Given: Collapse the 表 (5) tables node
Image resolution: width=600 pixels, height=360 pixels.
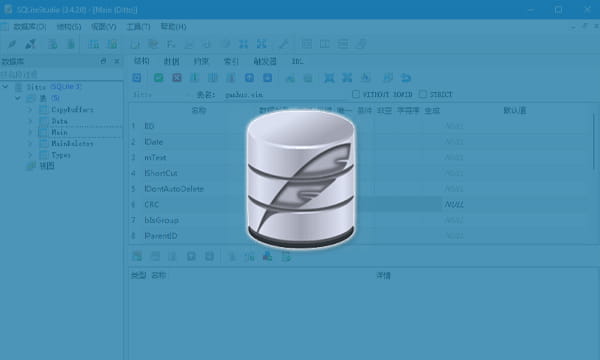Looking at the screenshot, I should pos(18,98).
